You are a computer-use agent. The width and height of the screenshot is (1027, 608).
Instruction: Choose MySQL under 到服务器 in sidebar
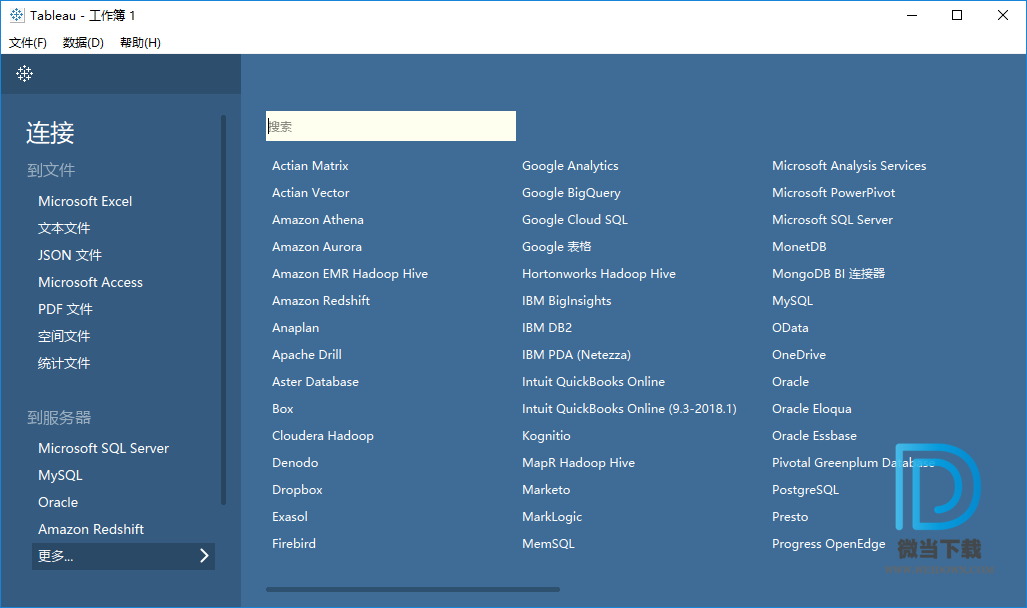pyautogui.click(x=60, y=475)
